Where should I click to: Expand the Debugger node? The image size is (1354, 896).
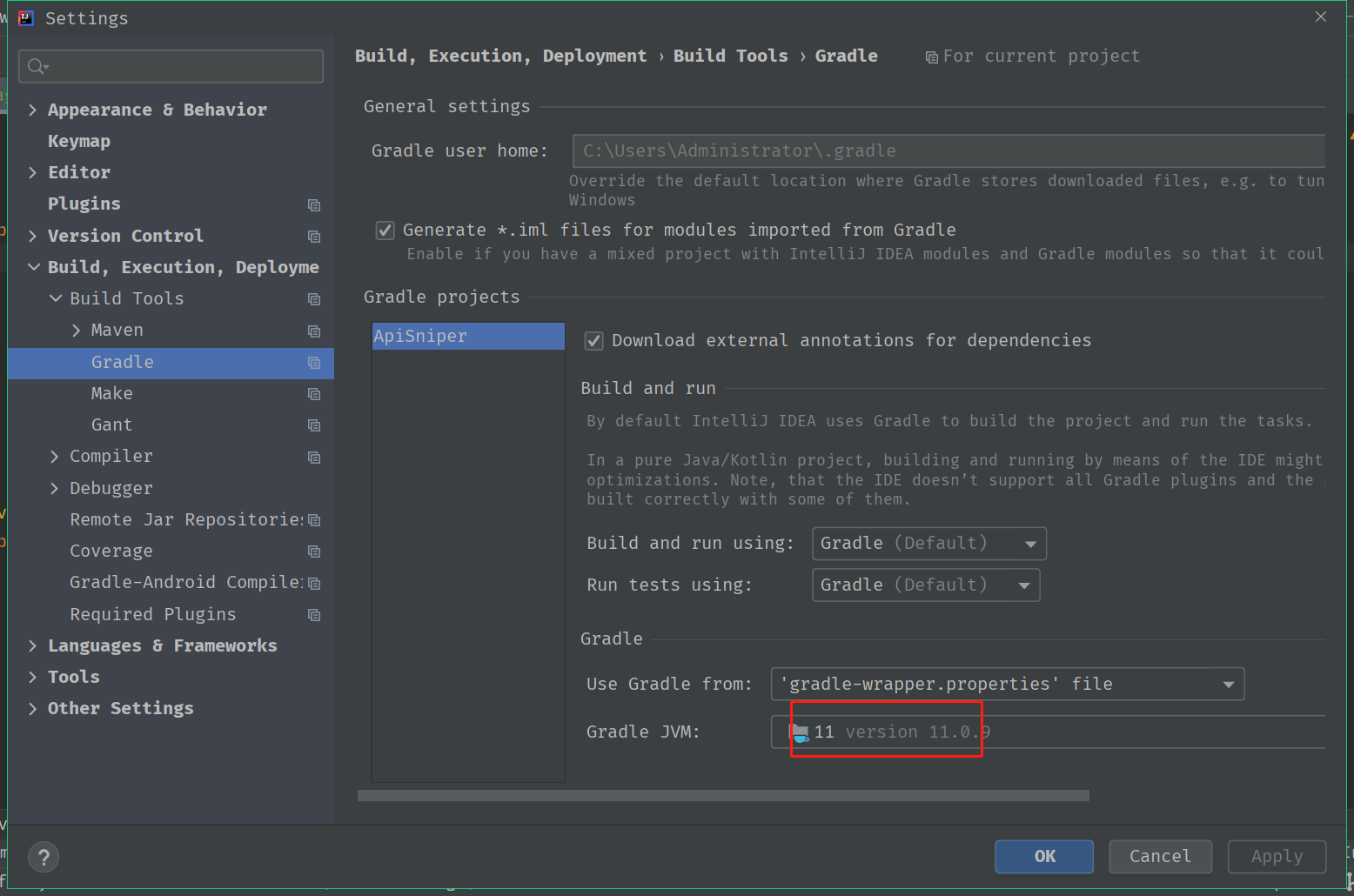tap(54, 488)
